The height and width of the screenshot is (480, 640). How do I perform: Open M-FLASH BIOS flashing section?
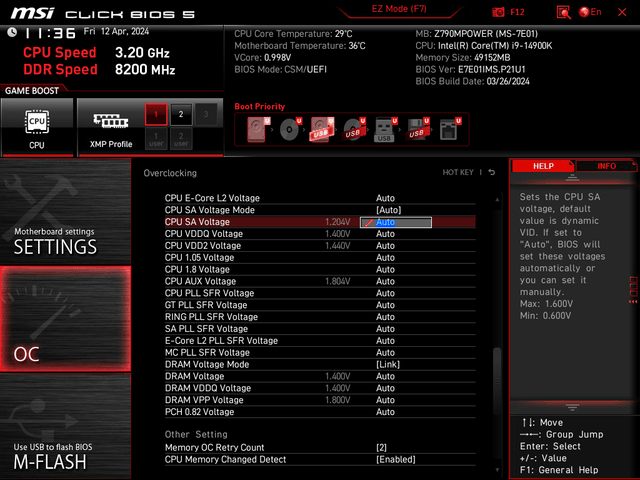tap(65, 426)
